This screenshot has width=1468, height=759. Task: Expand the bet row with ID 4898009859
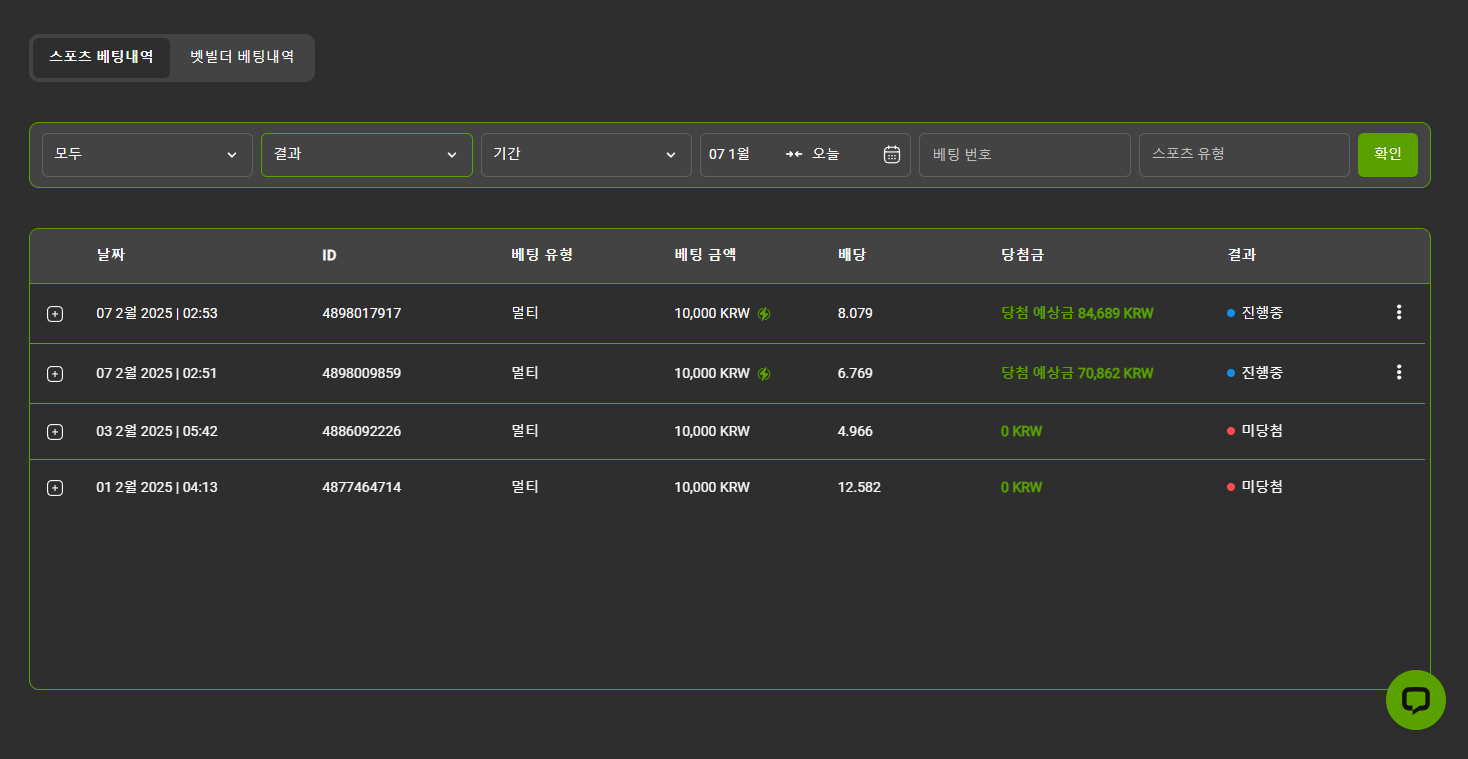coord(55,374)
